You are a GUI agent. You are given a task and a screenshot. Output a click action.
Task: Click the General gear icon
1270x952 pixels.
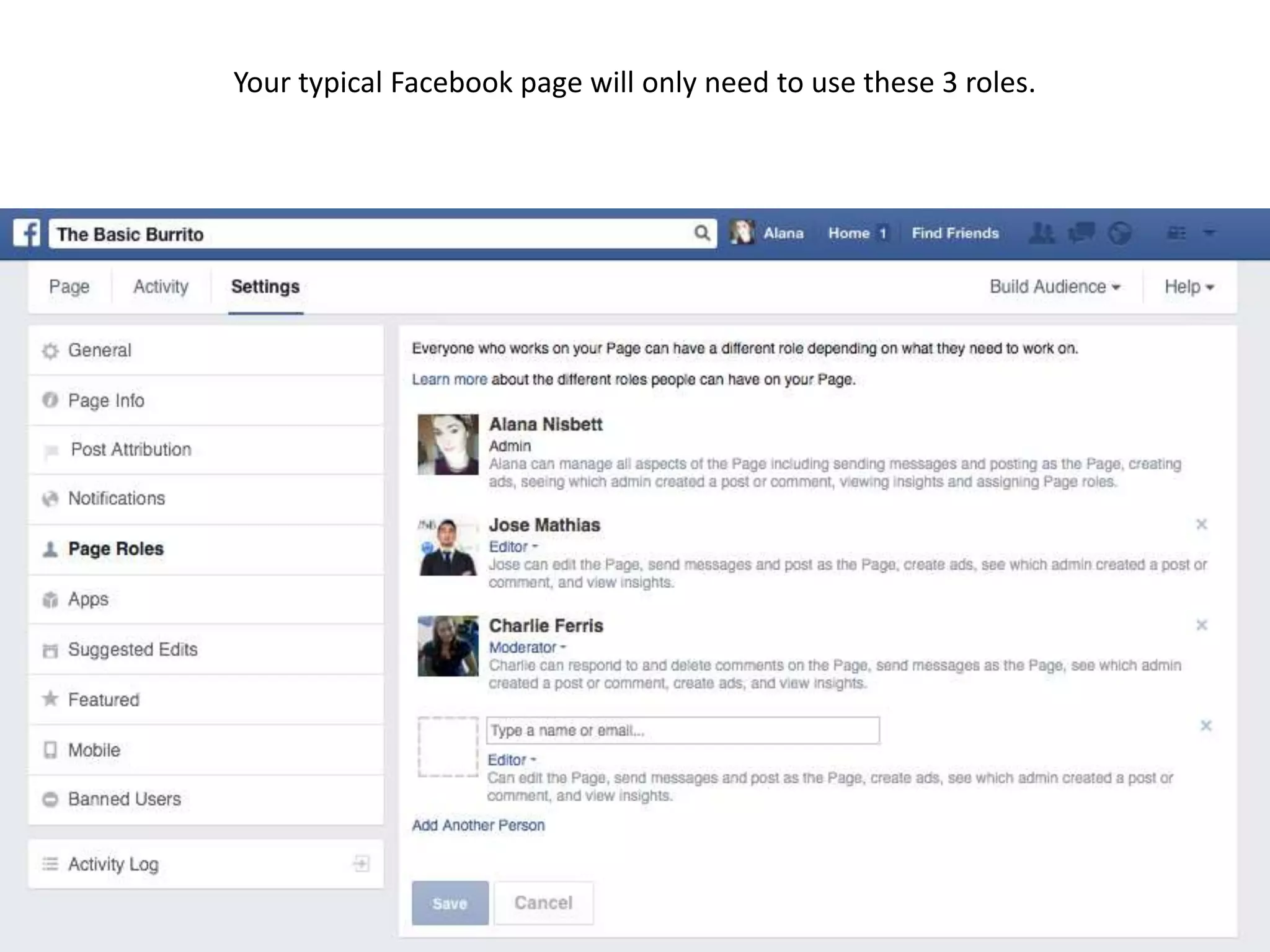pyautogui.click(x=50, y=351)
